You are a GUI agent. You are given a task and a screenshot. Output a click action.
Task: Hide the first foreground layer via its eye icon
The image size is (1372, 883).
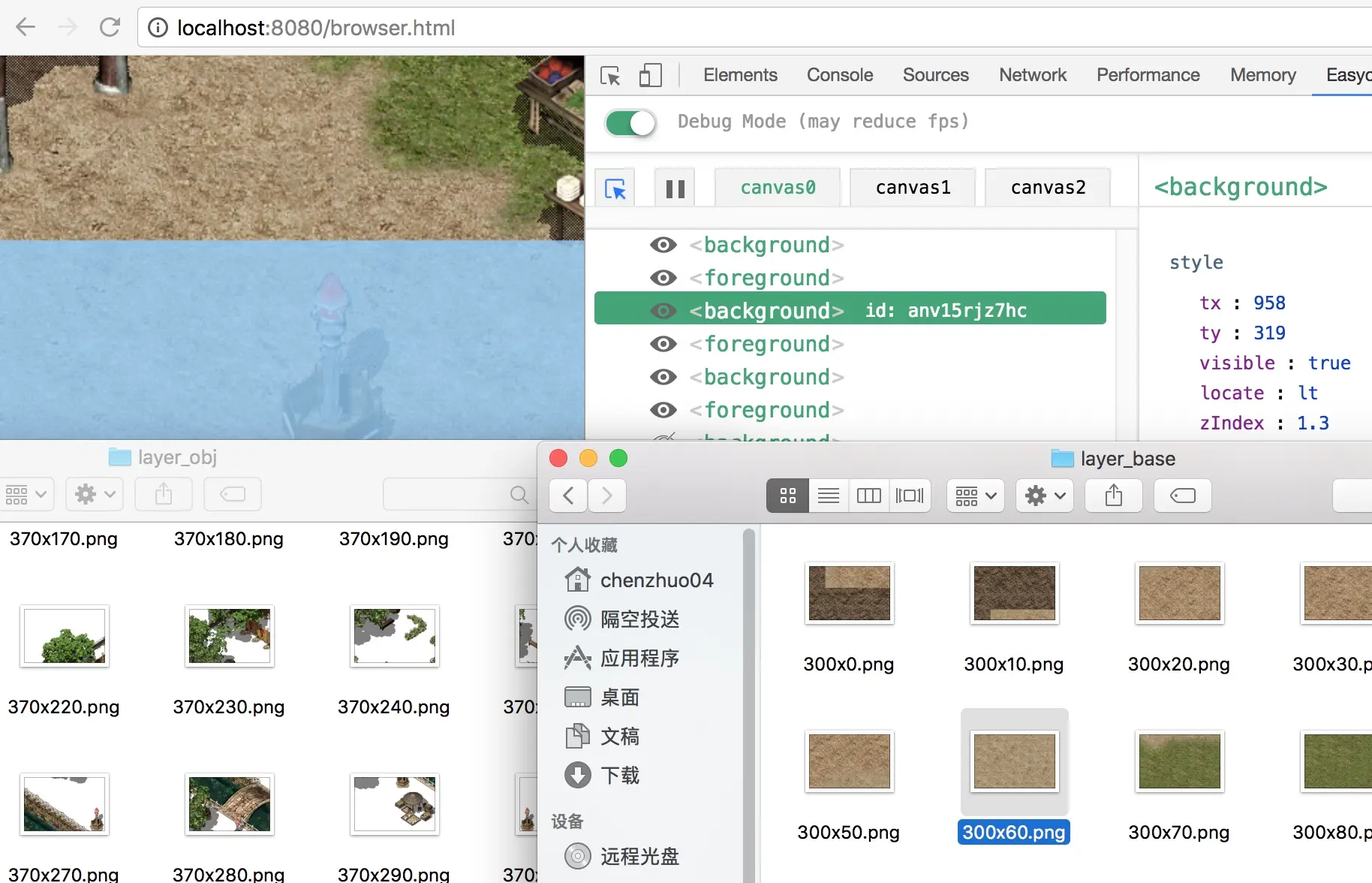[663, 278]
